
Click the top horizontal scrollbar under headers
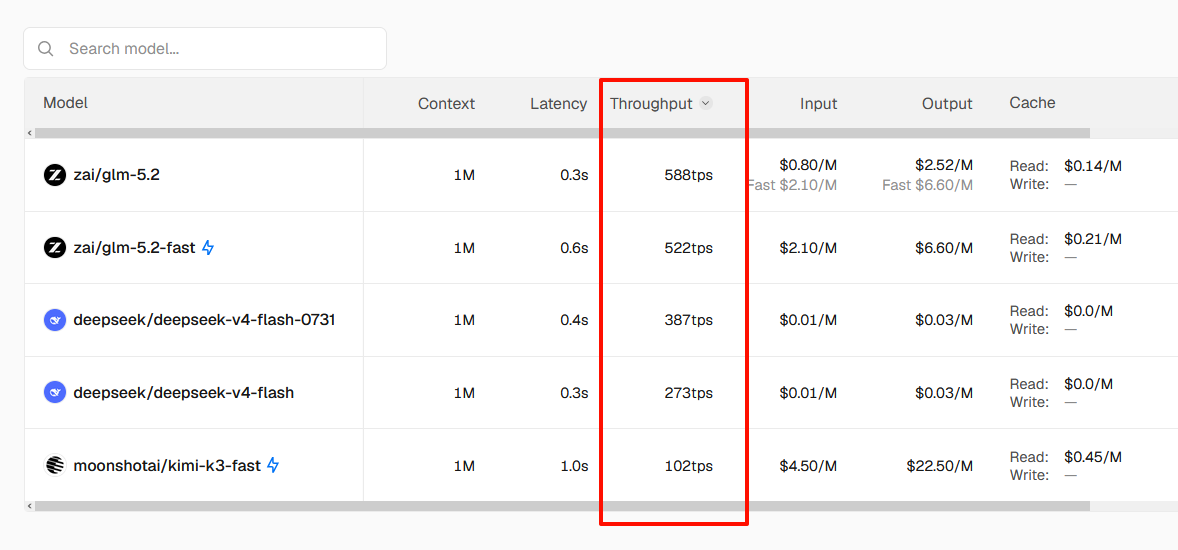562,133
